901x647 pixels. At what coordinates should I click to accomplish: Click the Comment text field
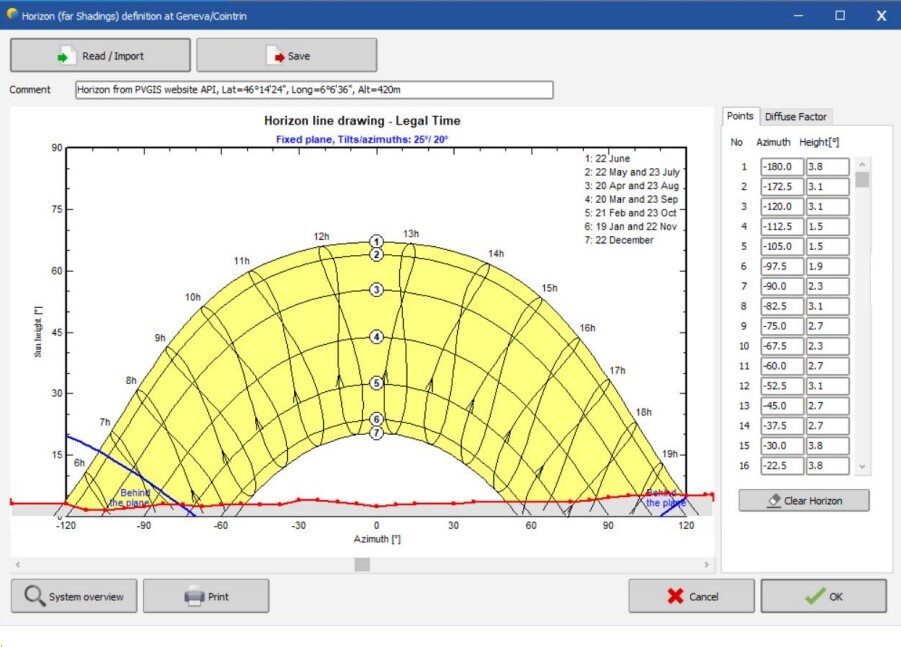coord(314,90)
